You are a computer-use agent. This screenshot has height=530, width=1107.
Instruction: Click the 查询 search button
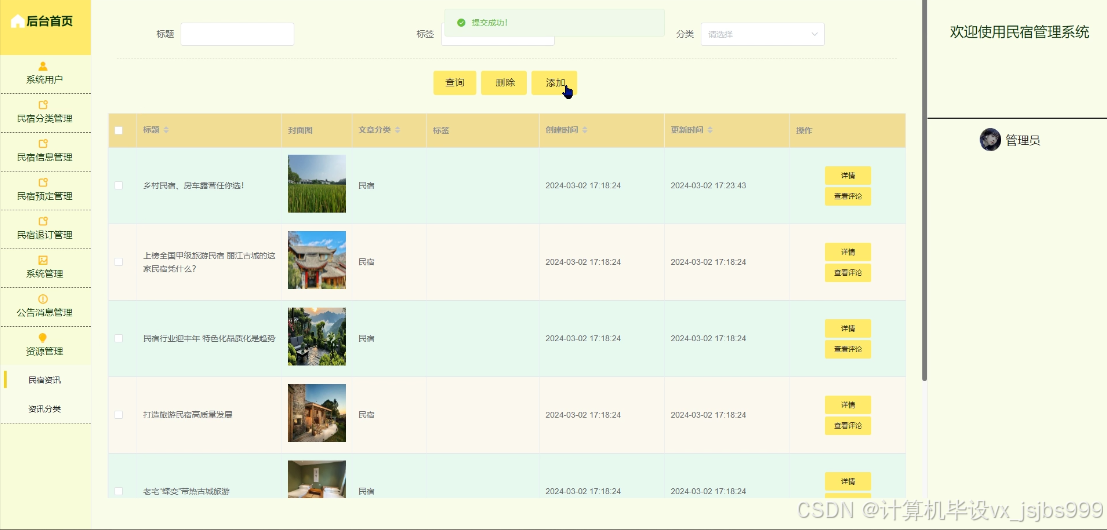pyautogui.click(x=455, y=83)
